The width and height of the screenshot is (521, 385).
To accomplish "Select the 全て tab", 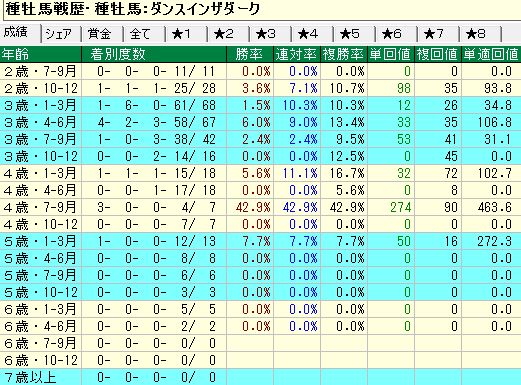I will [x=145, y=34].
